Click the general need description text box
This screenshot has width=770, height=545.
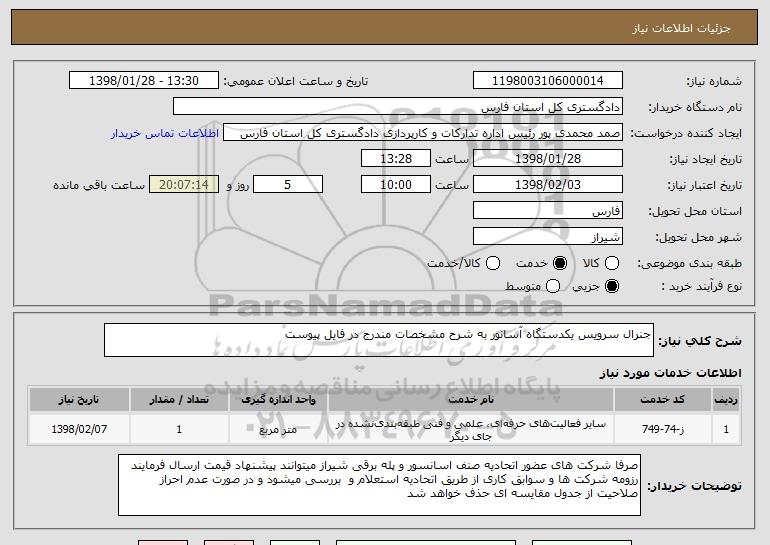click(379, 340)
